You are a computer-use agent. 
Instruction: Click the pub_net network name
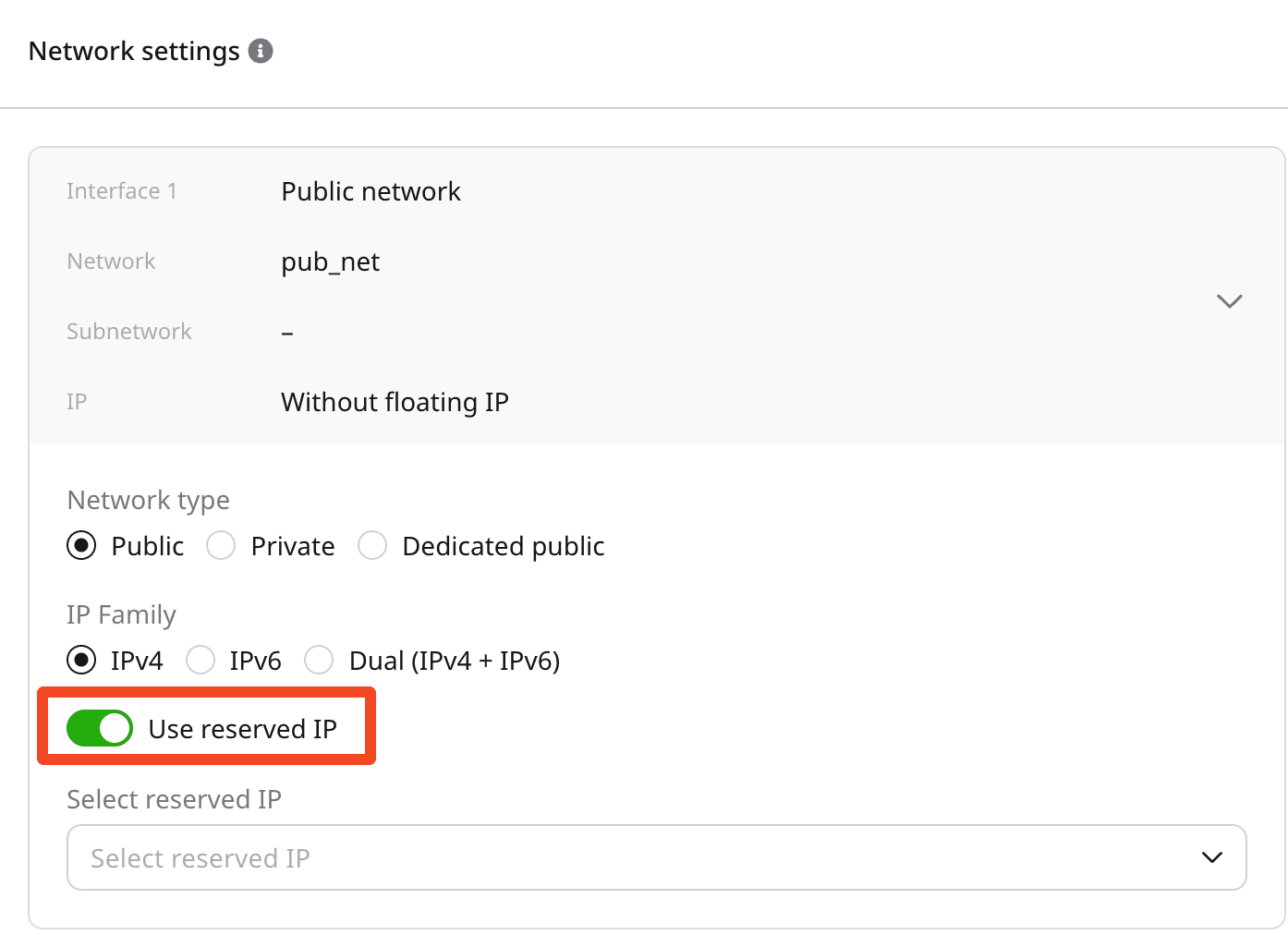tap(330, 262)
